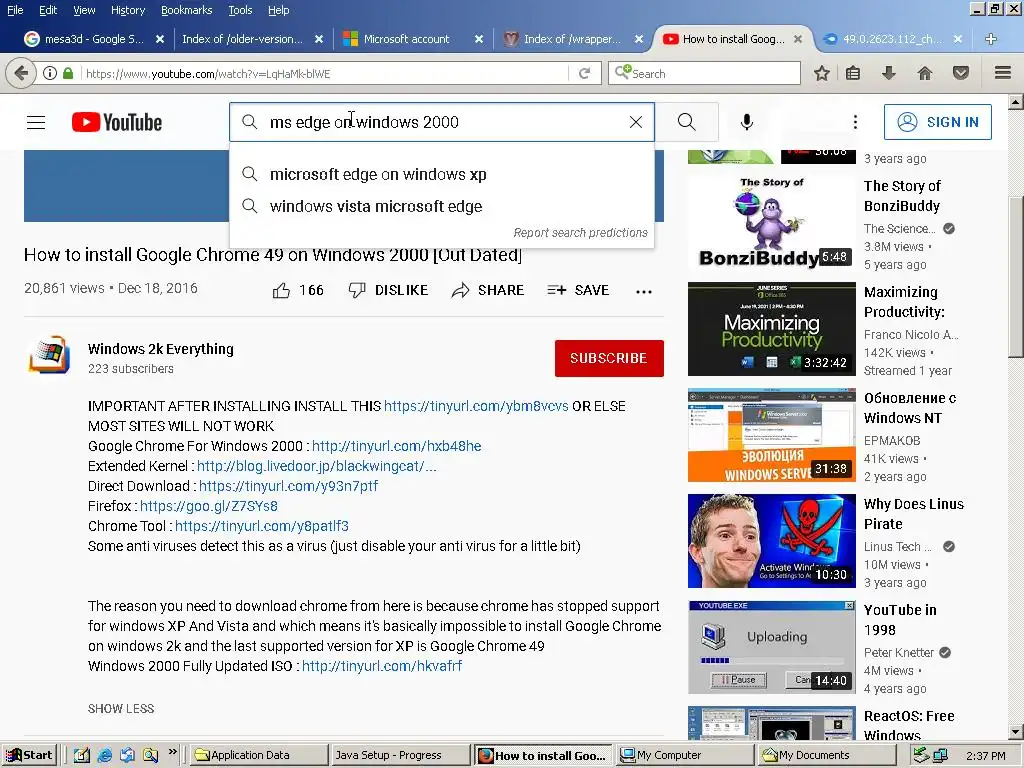Open Extended Kernel blackwingcat blog link

tap(317, 466)
